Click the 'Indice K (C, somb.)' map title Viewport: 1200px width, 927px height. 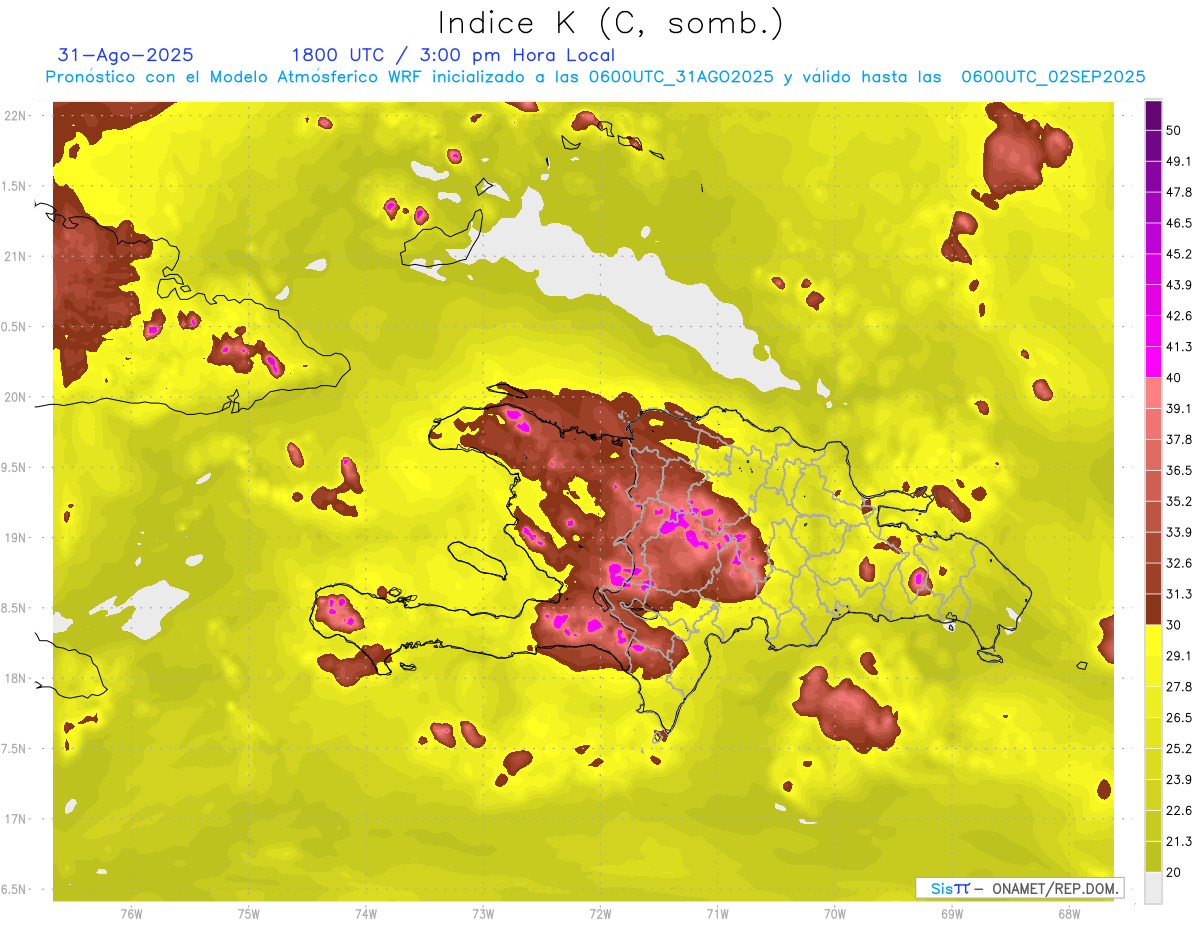click(611, 24)
